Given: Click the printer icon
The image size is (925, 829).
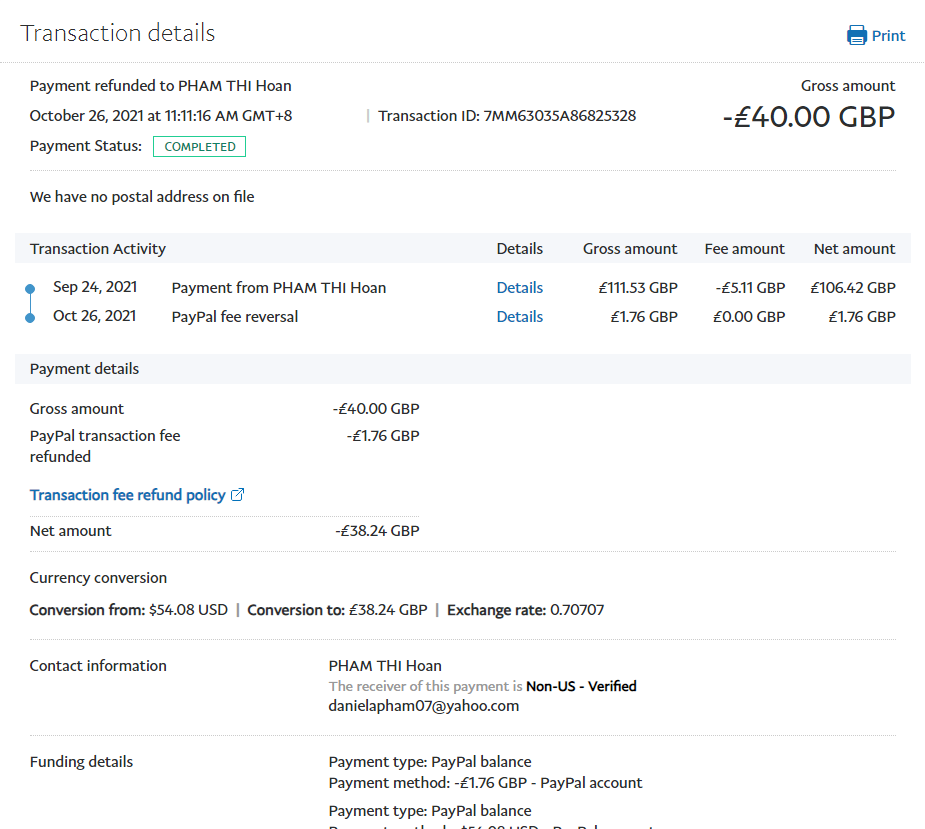Looking at the screenshot, I should [x=857, y=36].
